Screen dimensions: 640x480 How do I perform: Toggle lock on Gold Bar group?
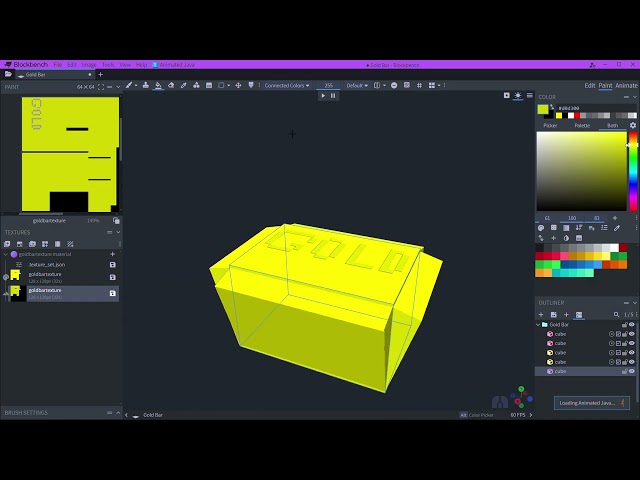coord(624,325)
